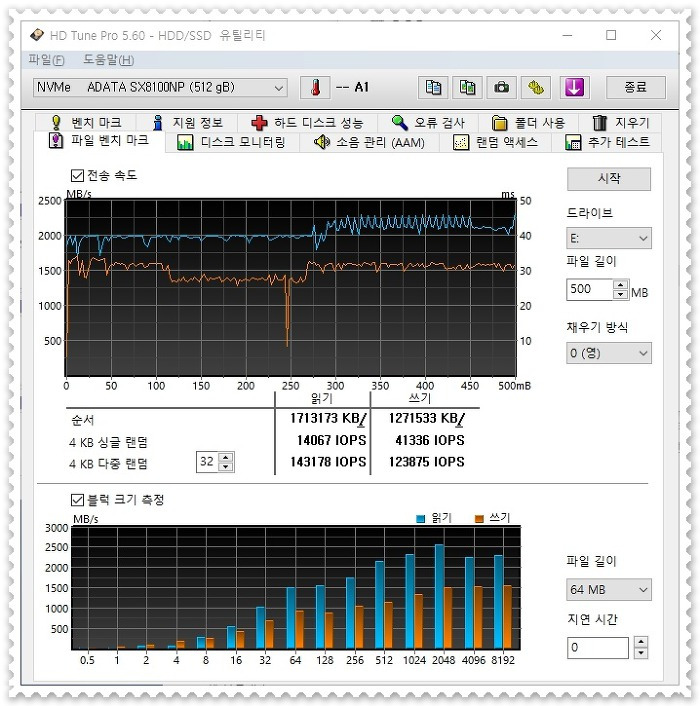This screenshot has height=706, width=700.
Task: Increase file length 500 MB spinner up
Action: pyautogui.click(x=620, y=285)
